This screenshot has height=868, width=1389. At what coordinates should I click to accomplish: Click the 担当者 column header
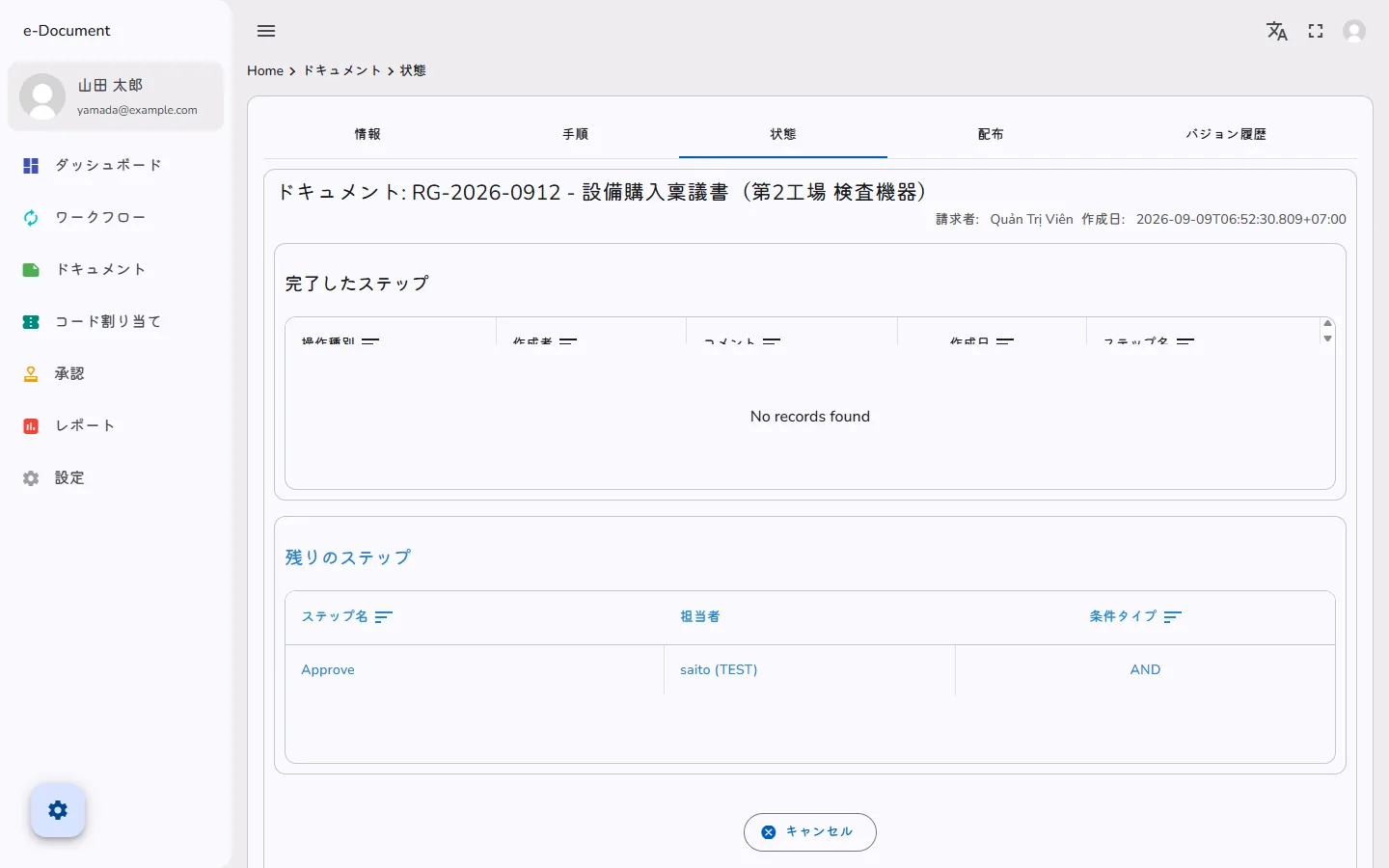pos(700,617)
